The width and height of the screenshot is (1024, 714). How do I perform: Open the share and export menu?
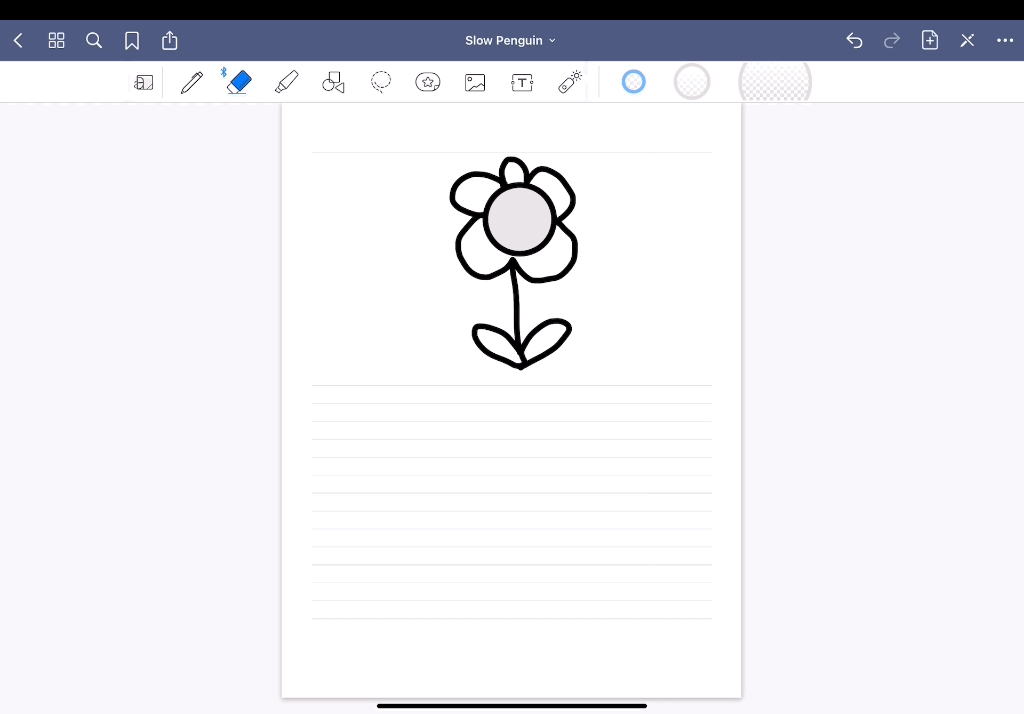pos(170,41)
